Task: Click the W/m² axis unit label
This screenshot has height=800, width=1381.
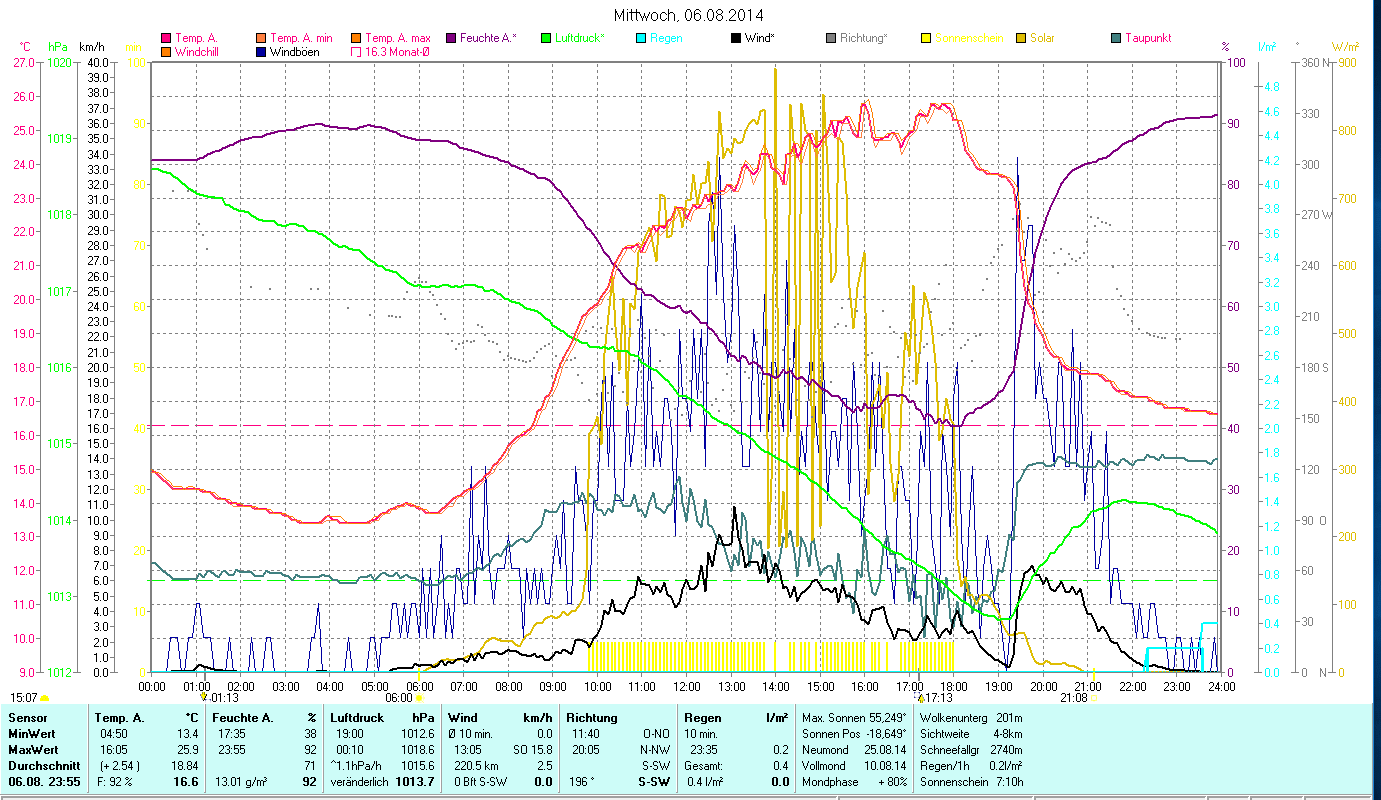Action: [x=1345, y=47]
